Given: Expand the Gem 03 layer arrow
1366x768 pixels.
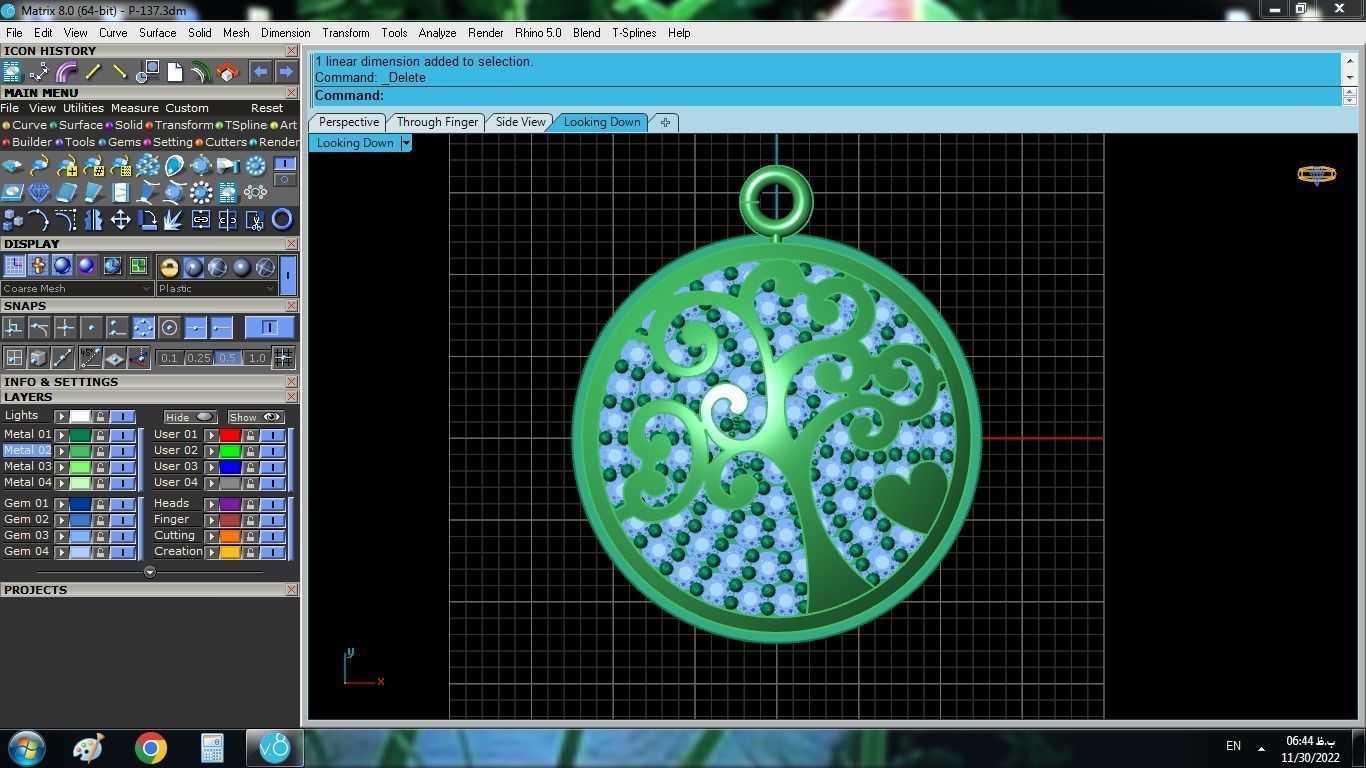Looking at the screenshot, I should [x=61, y=536].
